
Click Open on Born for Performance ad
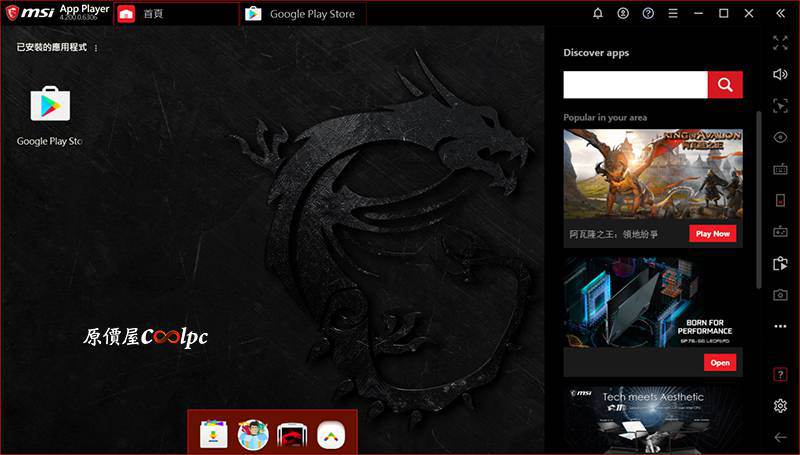[720, 363]
